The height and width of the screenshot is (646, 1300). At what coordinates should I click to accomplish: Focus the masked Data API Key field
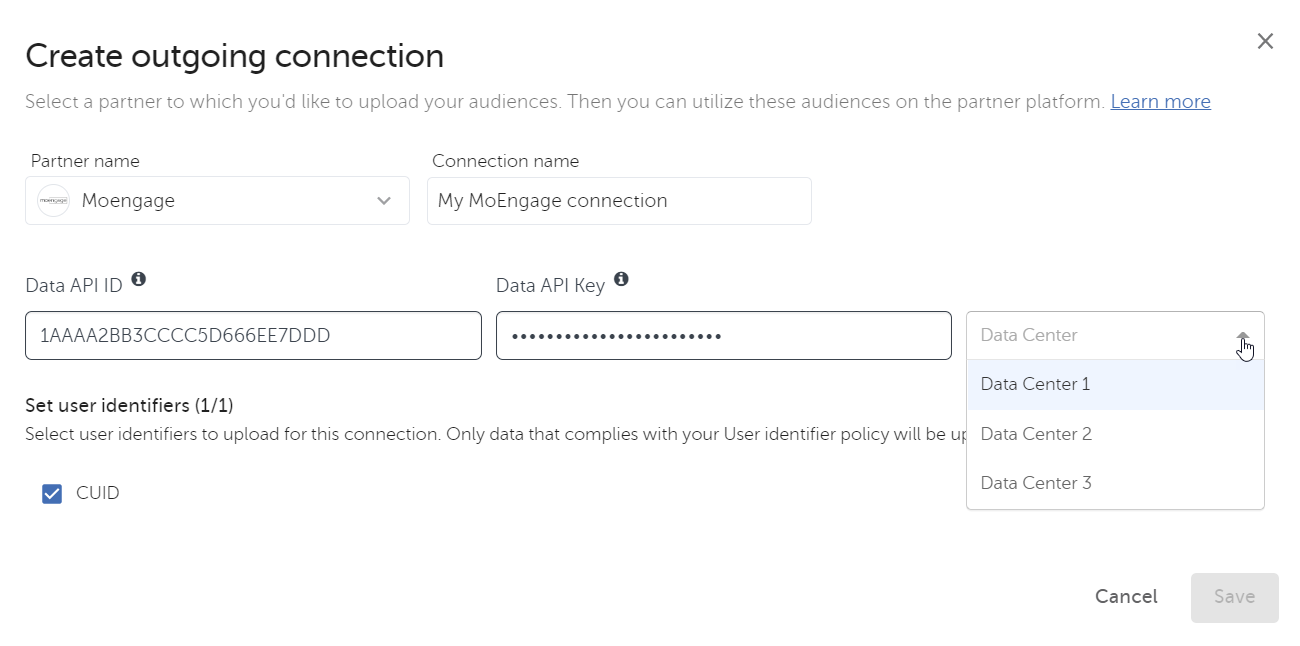click(723, 336)
